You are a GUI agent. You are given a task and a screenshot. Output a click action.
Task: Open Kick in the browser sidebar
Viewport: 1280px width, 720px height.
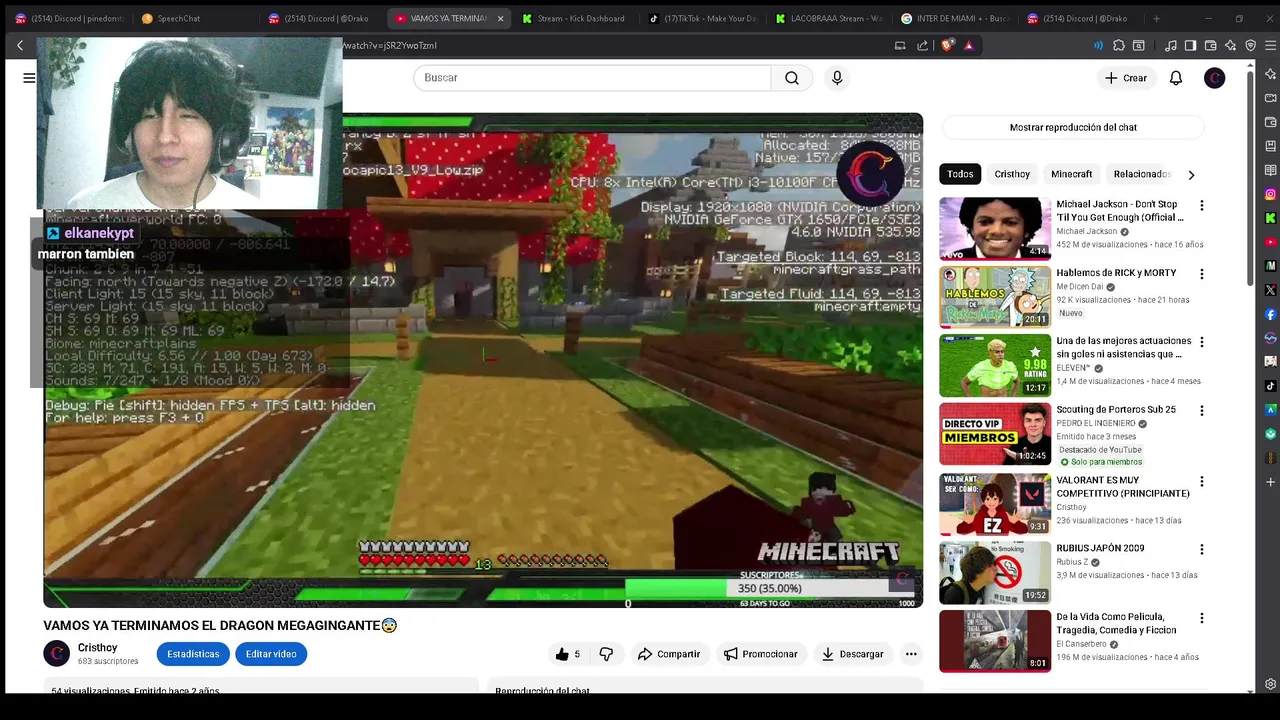click(x=1271, y=218)
